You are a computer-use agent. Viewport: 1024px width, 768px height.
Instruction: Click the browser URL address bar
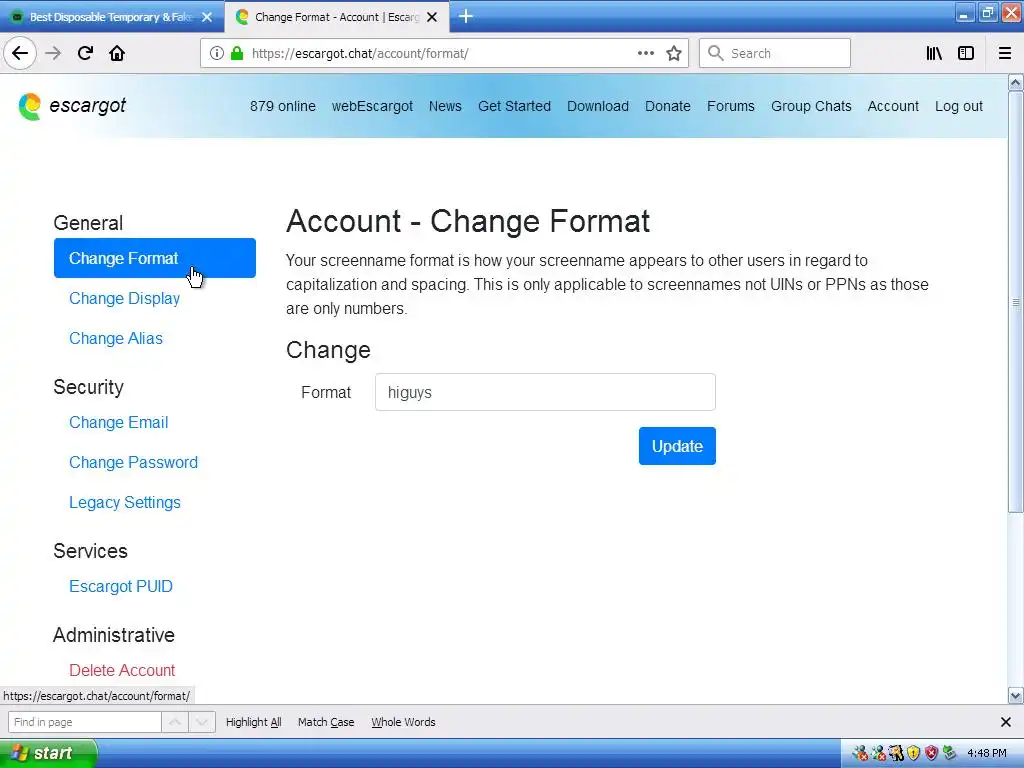444,54
